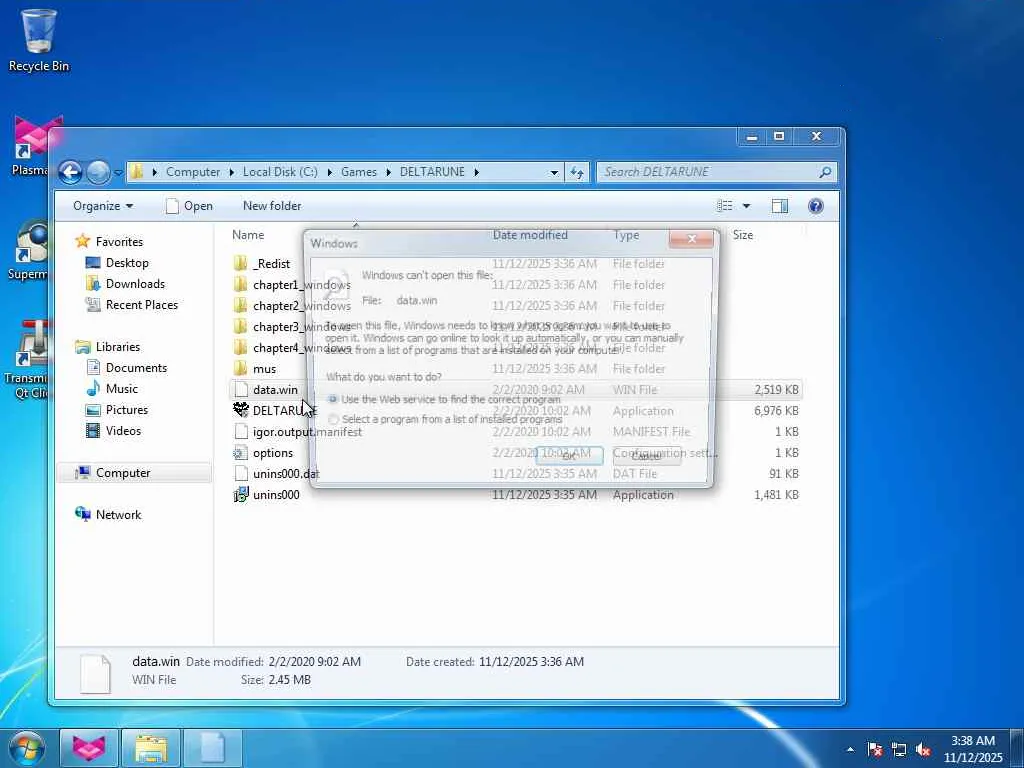The height and width of the screenshot is (768, 1024).
Task: Click the data.win thumbnail in details pane
Action: point(95,672)
